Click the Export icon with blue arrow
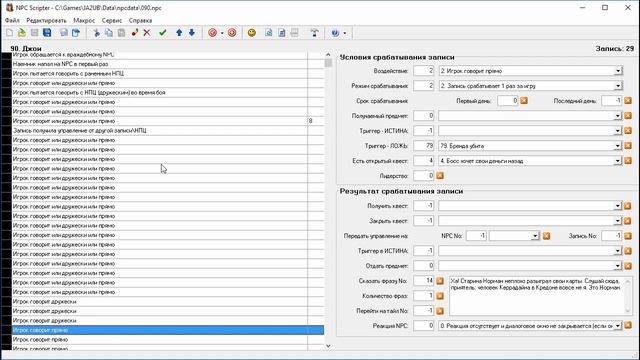Viewport: 640px width, 360px height. pyautogui.click(x=76, y=33)
